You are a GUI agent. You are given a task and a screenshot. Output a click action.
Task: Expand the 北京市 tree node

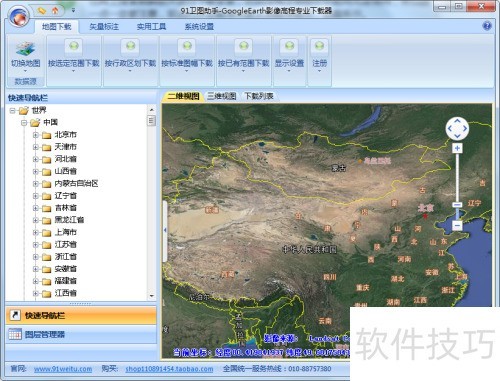(36, 135)
